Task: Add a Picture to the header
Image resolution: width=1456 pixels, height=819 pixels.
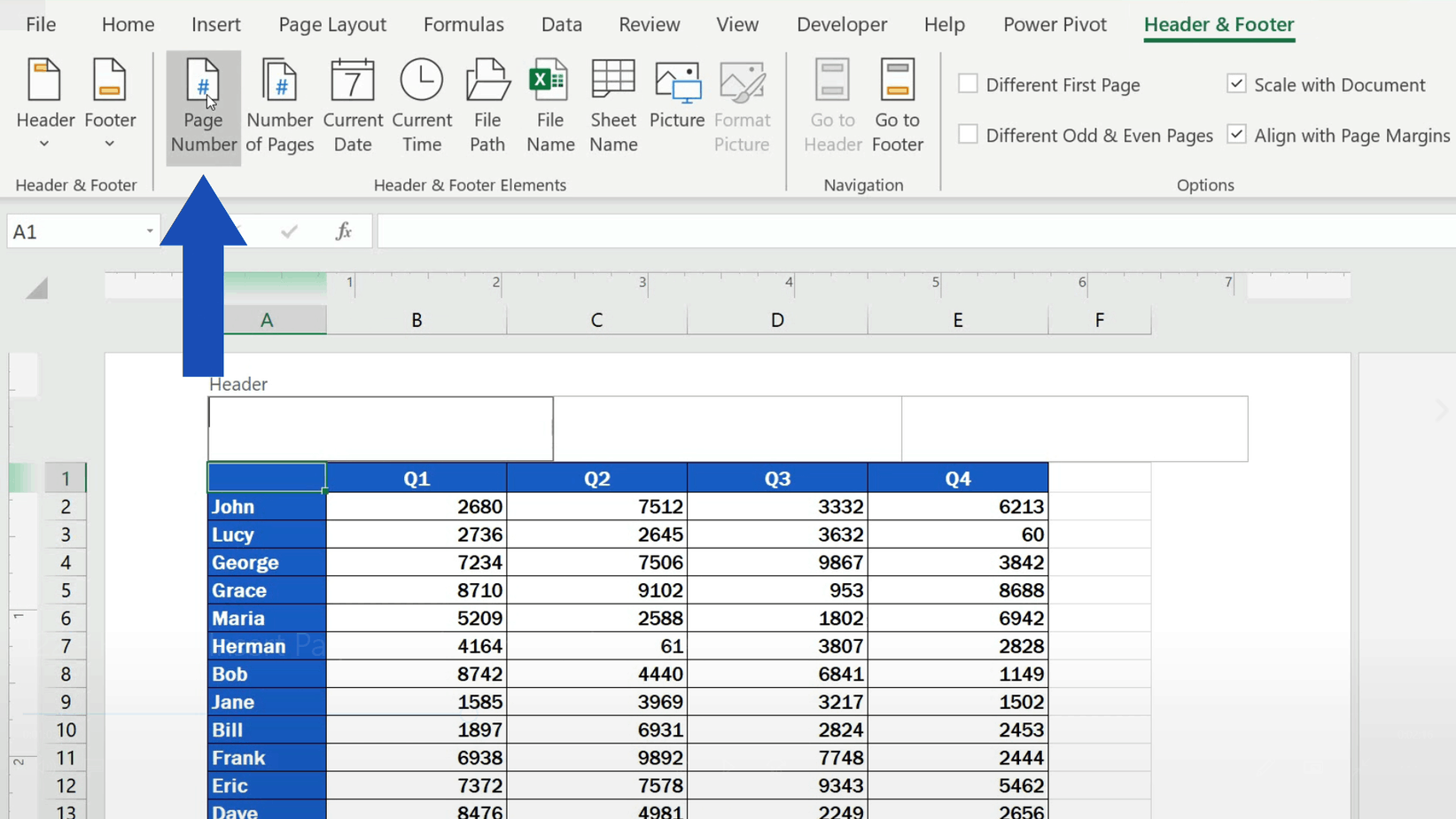Action: 676,97
